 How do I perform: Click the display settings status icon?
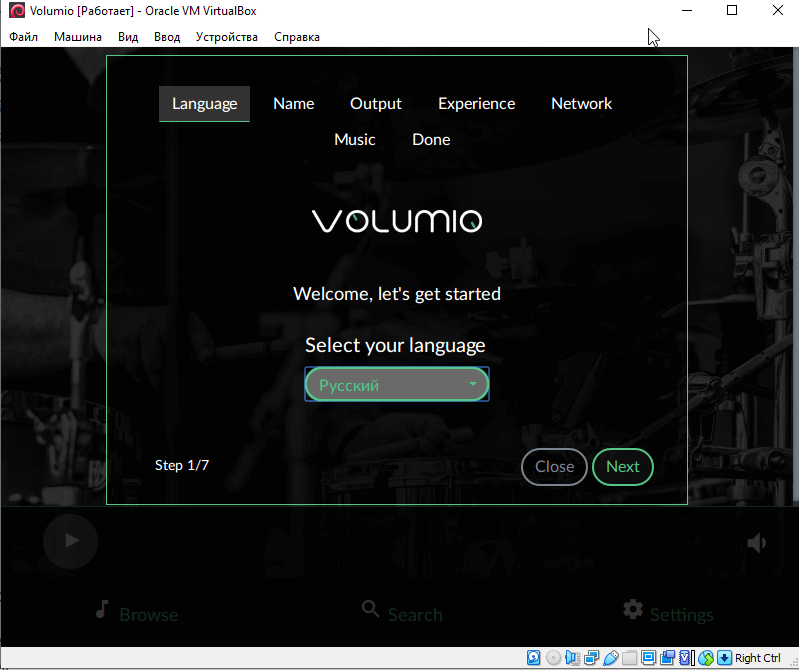648,658
